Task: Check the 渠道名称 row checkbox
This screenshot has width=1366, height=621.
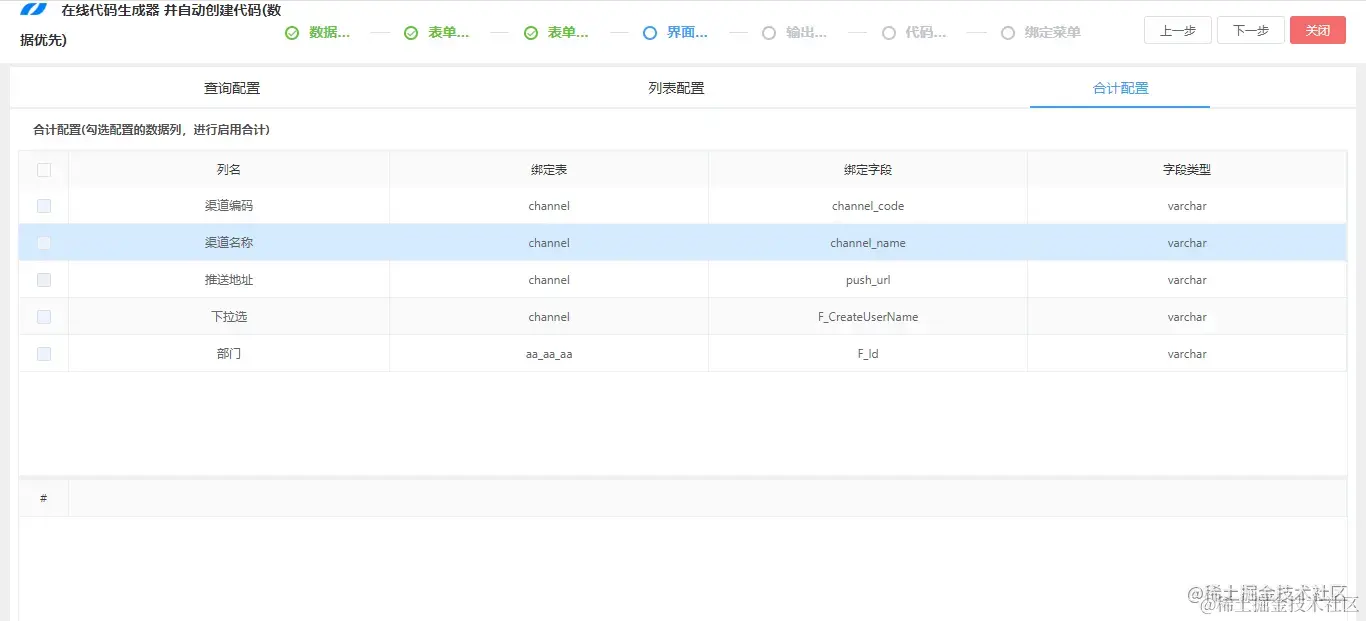Action: [43, 242]
